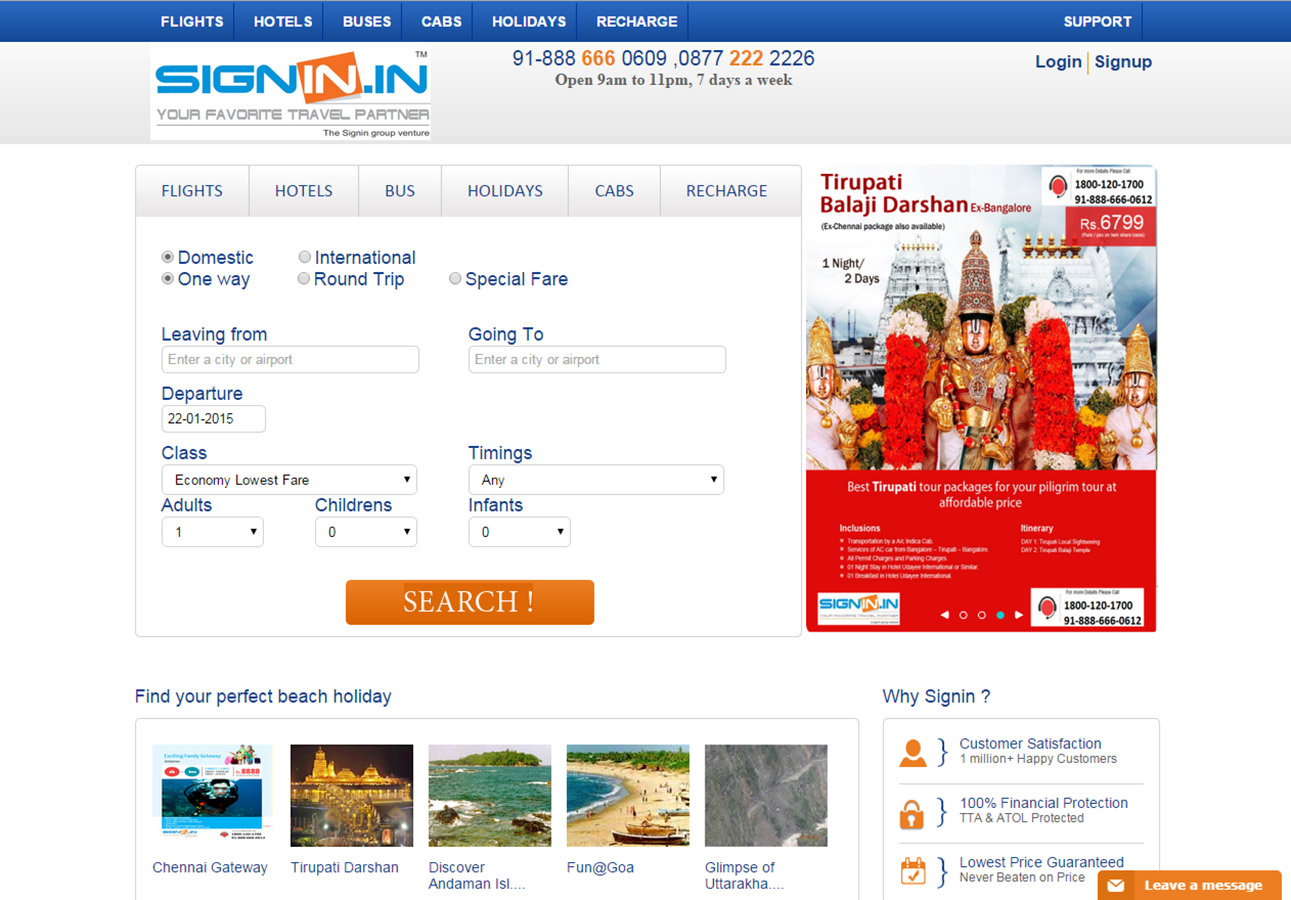
Task: Open BUSES in the top navigation bar
Action: pyautogui.click(x=367, y=21)
